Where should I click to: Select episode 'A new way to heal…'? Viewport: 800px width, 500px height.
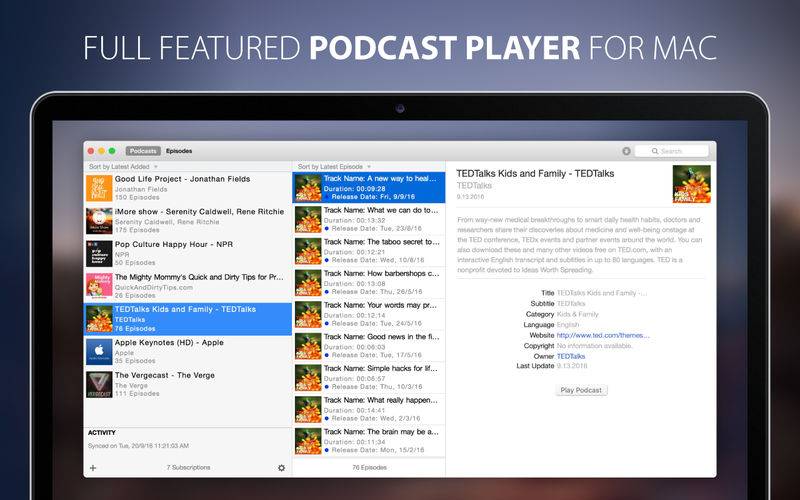tap(369, 187)
